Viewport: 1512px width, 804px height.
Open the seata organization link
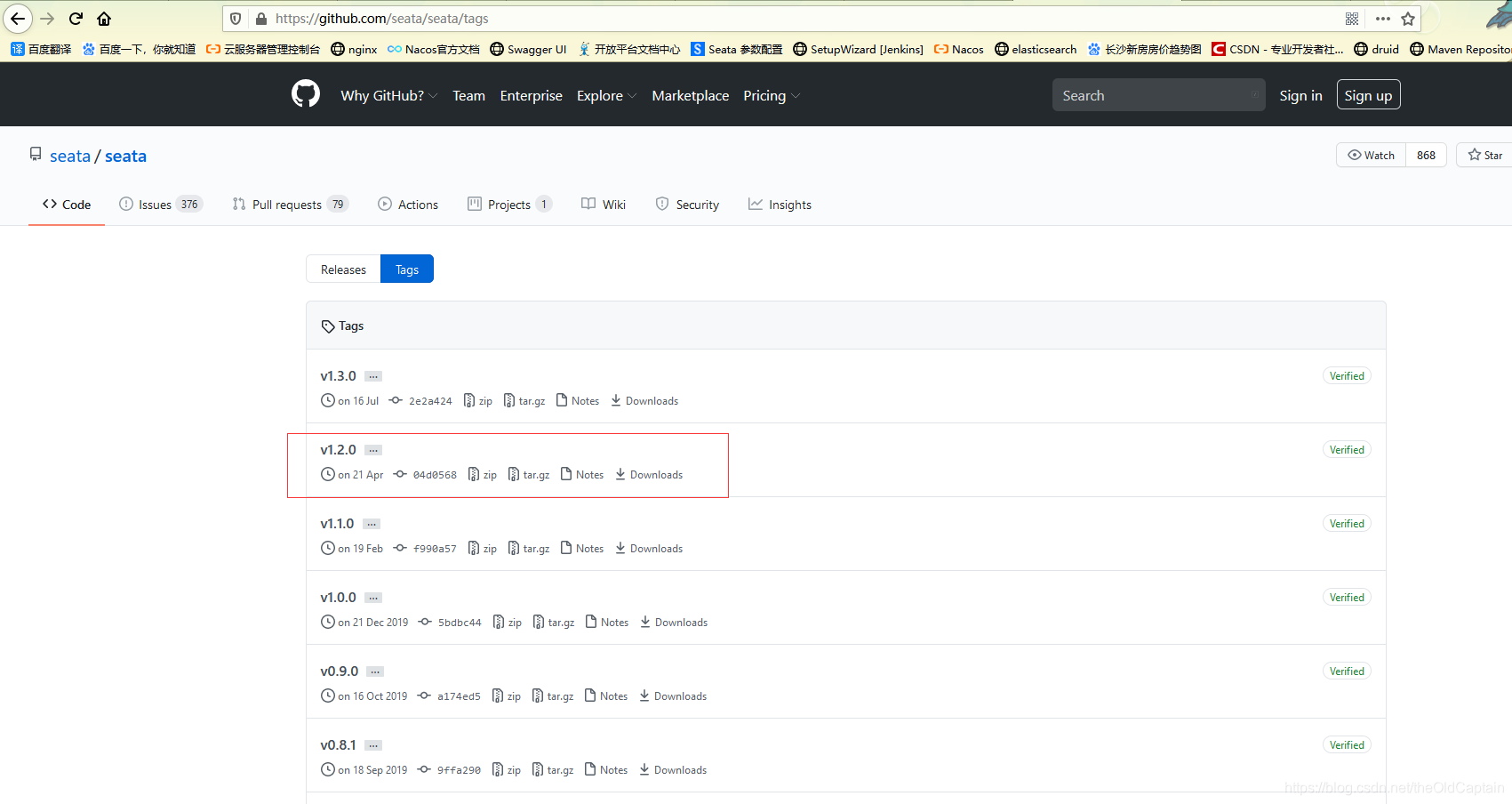point(70,156)
